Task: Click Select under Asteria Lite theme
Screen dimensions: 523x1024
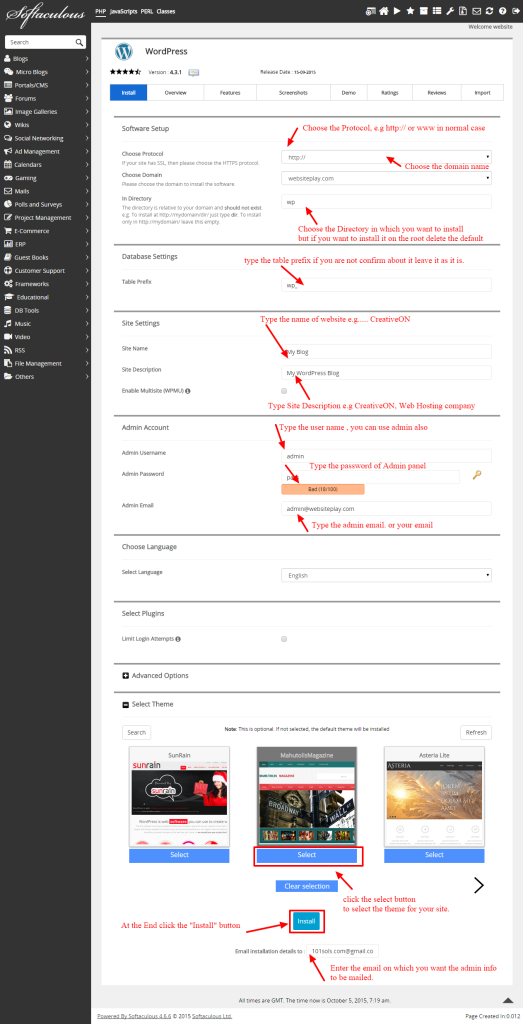Action: (x=434, y=855)
